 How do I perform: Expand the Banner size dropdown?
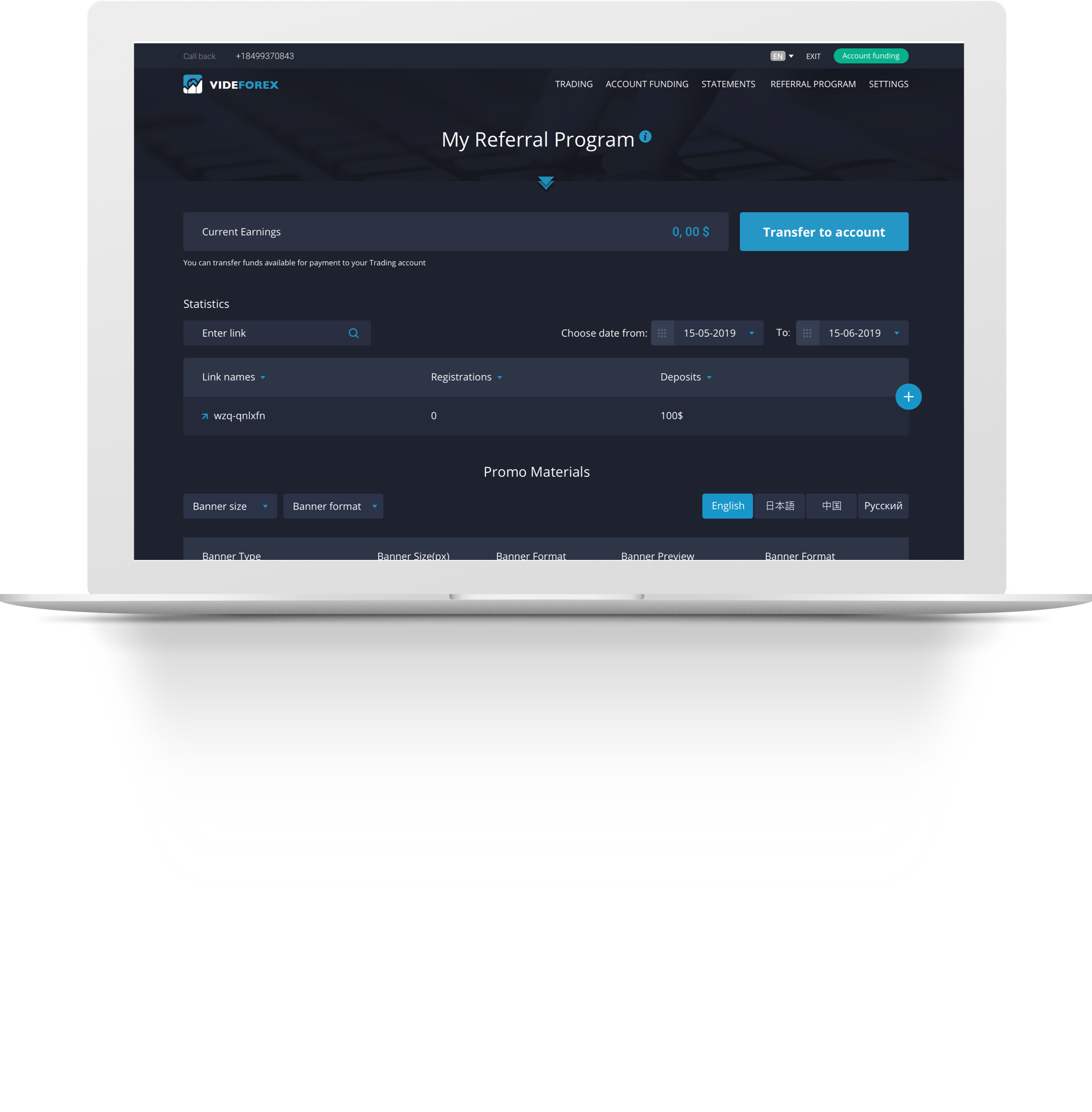coord(228,506)
